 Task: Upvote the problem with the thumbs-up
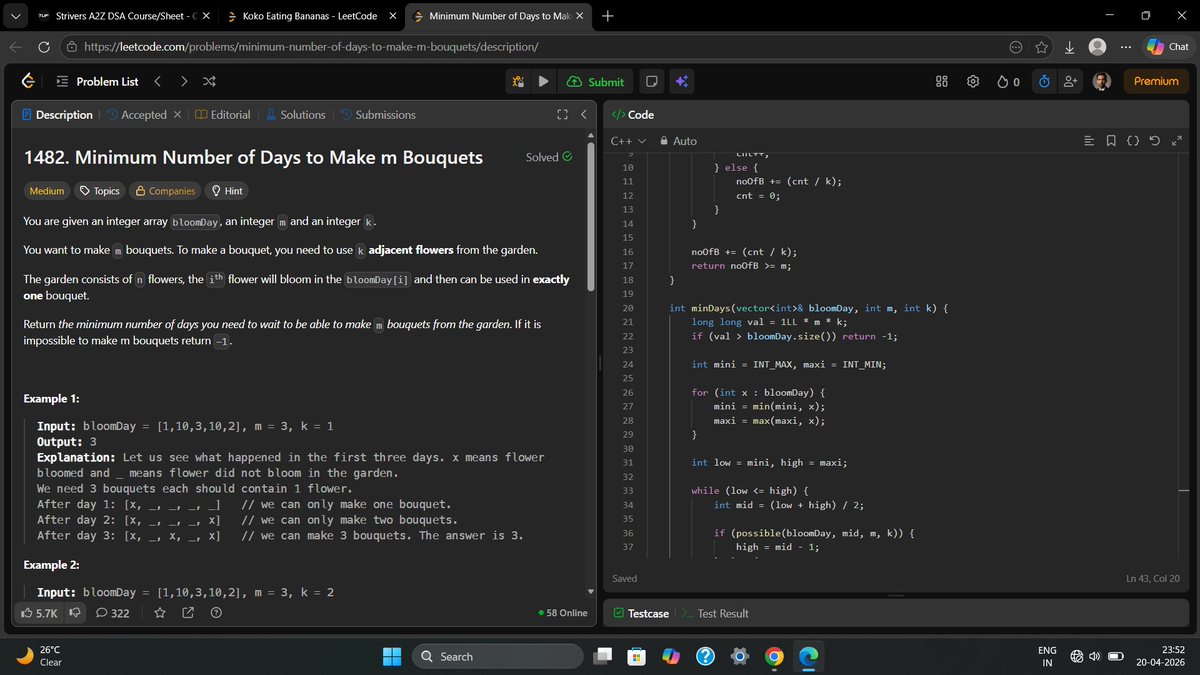point(32,612)
